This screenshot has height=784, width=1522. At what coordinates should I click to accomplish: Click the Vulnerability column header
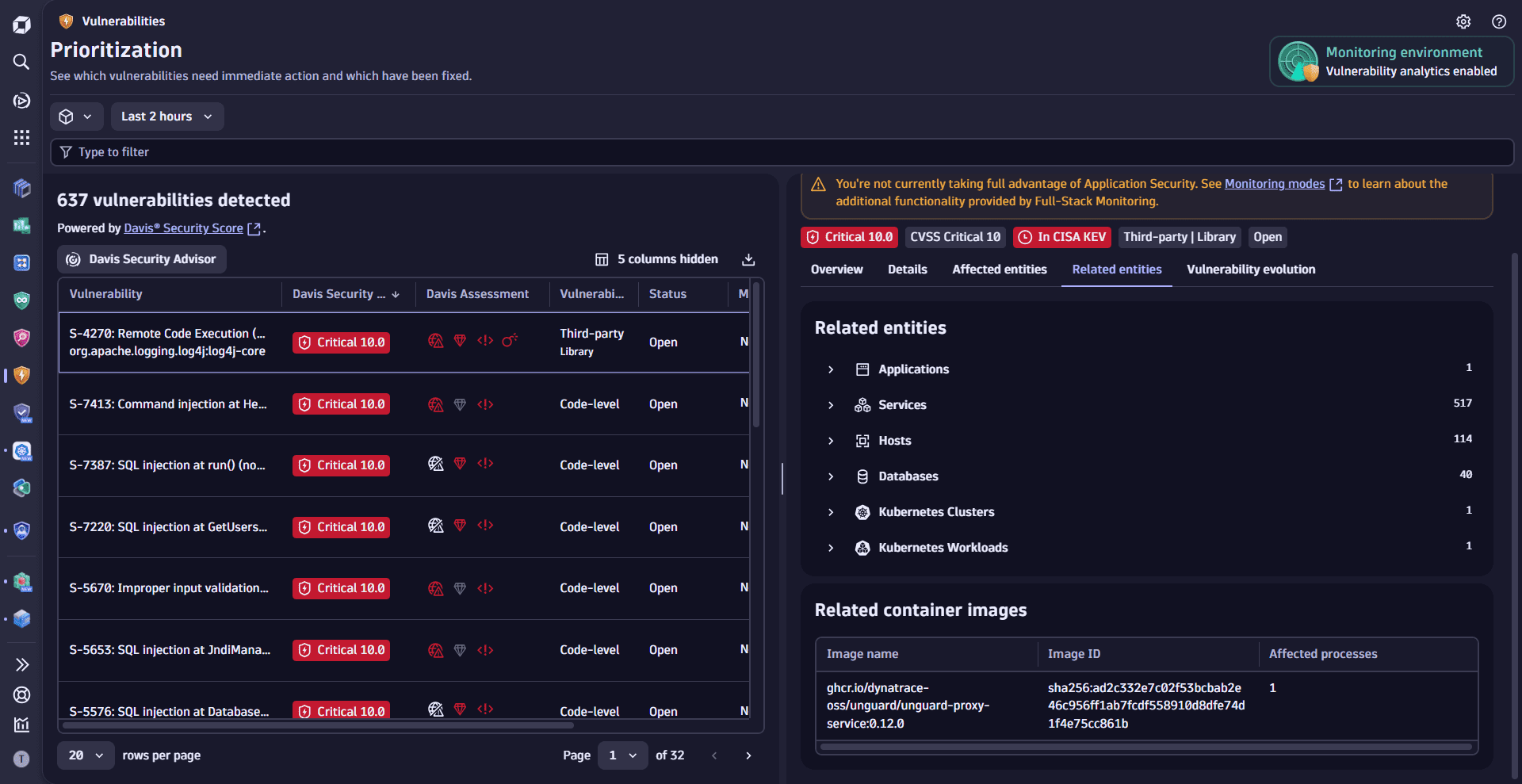tap(170, 294)
